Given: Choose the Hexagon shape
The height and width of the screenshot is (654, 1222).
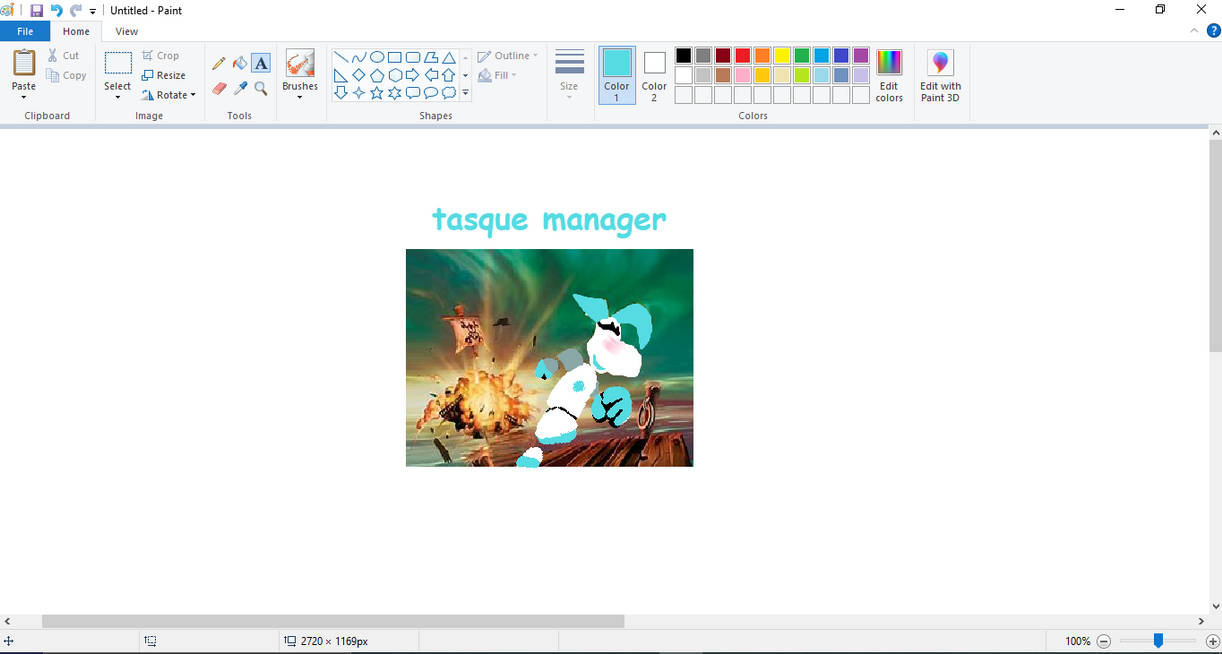Looking at the screenshot, I should point(395,75).
